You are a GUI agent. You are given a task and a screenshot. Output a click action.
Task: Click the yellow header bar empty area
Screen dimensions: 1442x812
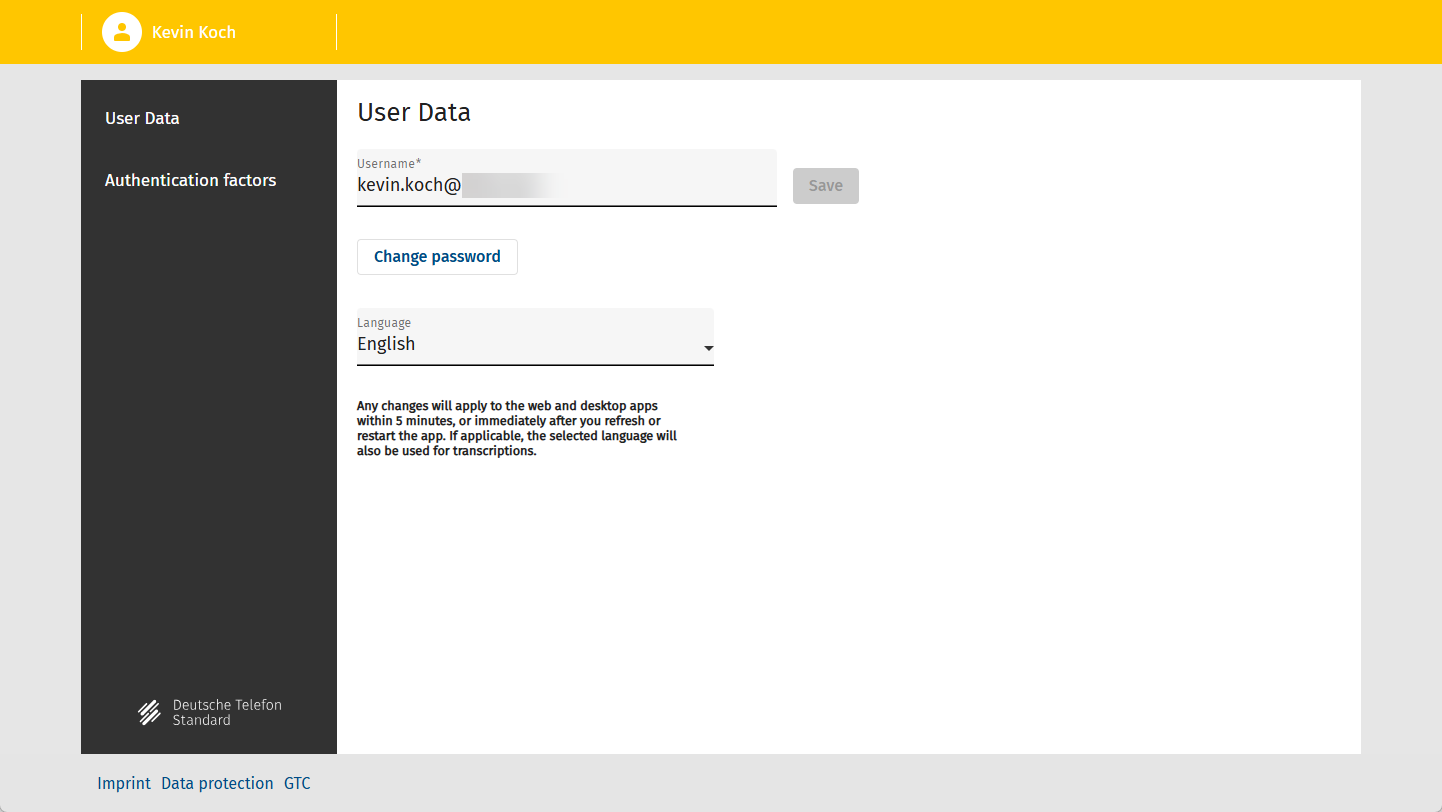click(850, 32)
